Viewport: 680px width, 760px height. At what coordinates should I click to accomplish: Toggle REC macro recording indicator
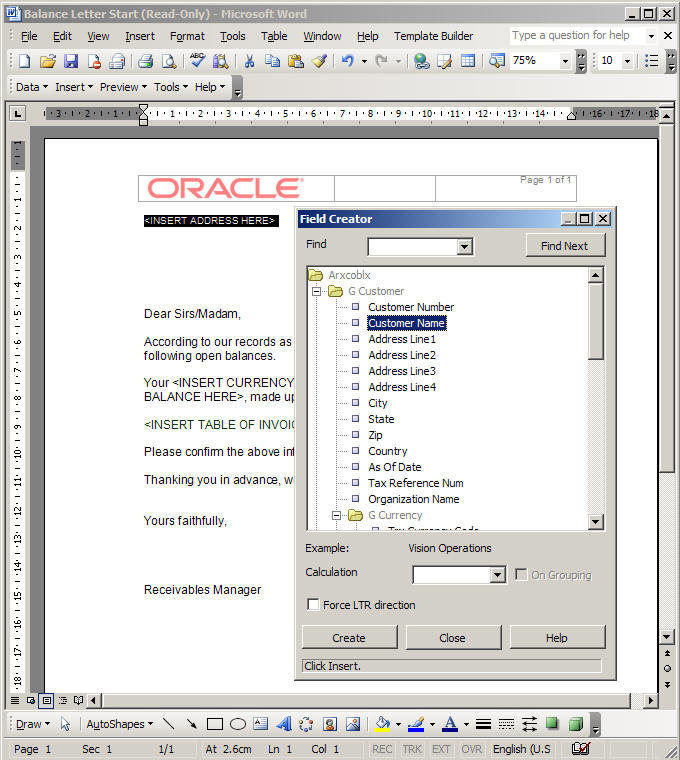click(382, 749)
